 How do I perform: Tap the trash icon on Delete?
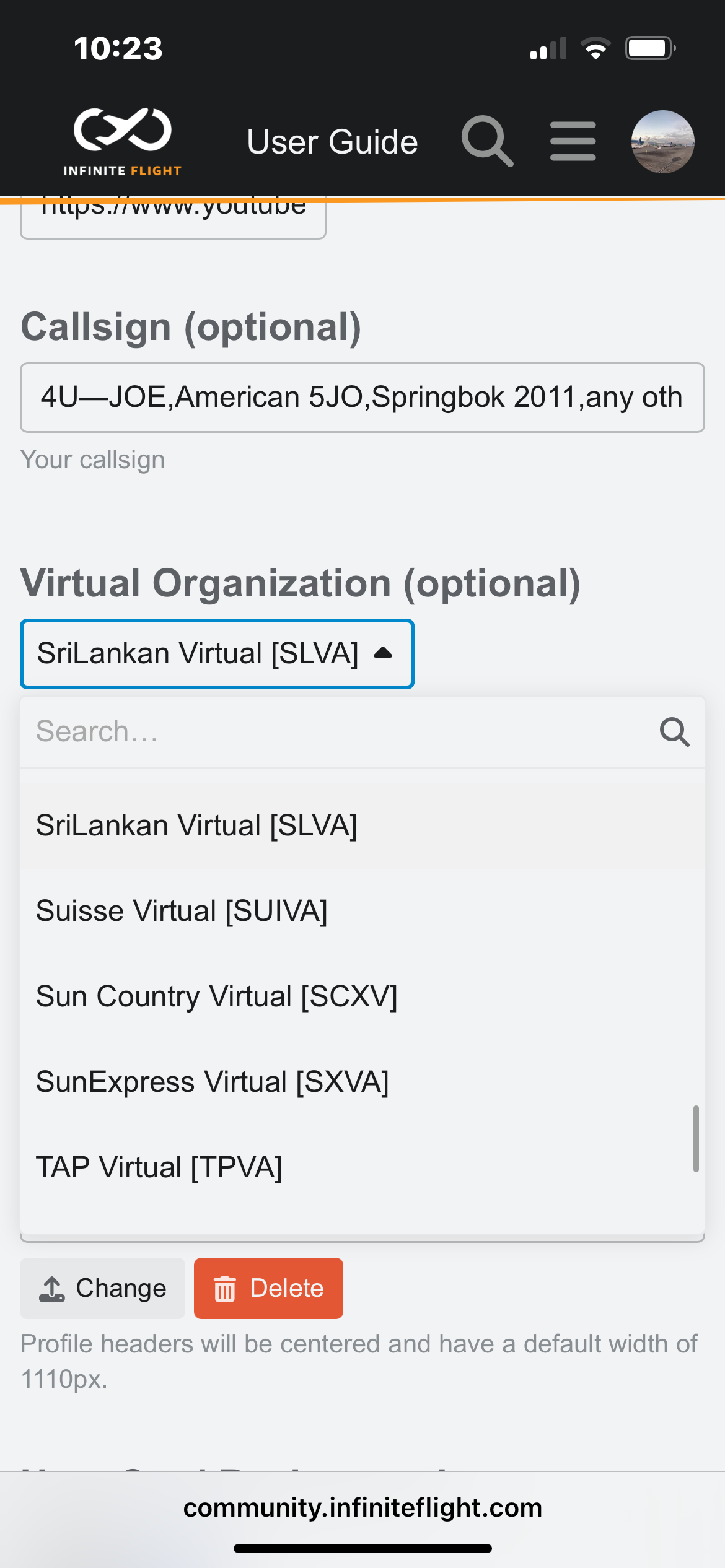click(224, 1289)
